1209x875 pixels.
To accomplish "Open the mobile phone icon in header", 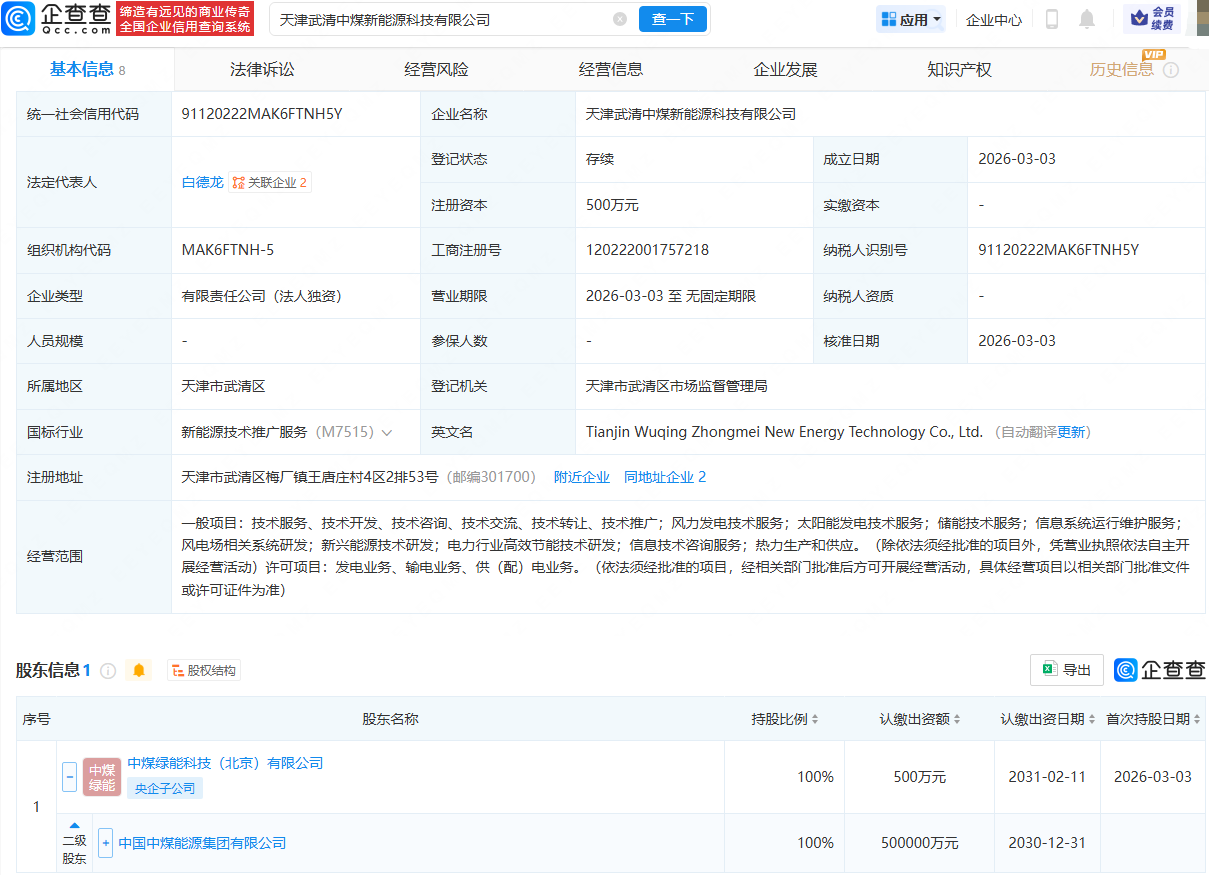I will tap(1052, 19).
